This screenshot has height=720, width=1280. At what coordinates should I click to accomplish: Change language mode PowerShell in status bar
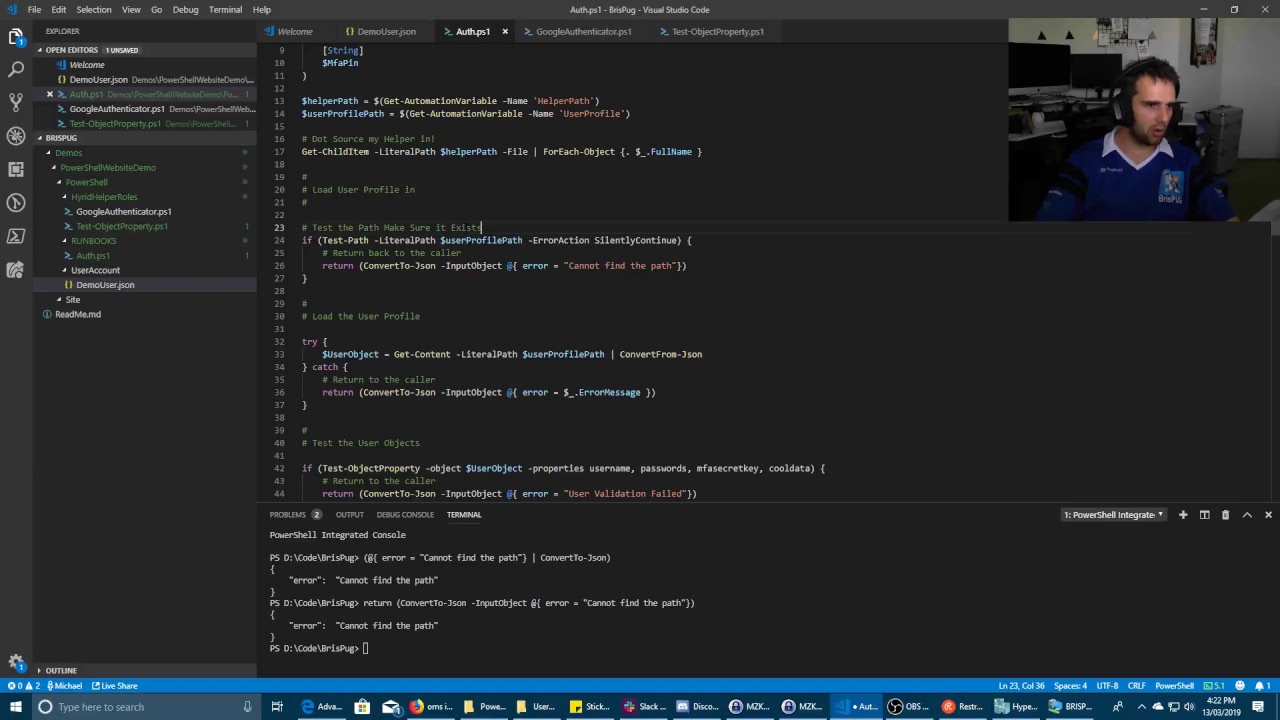[x=1174, y=686]
